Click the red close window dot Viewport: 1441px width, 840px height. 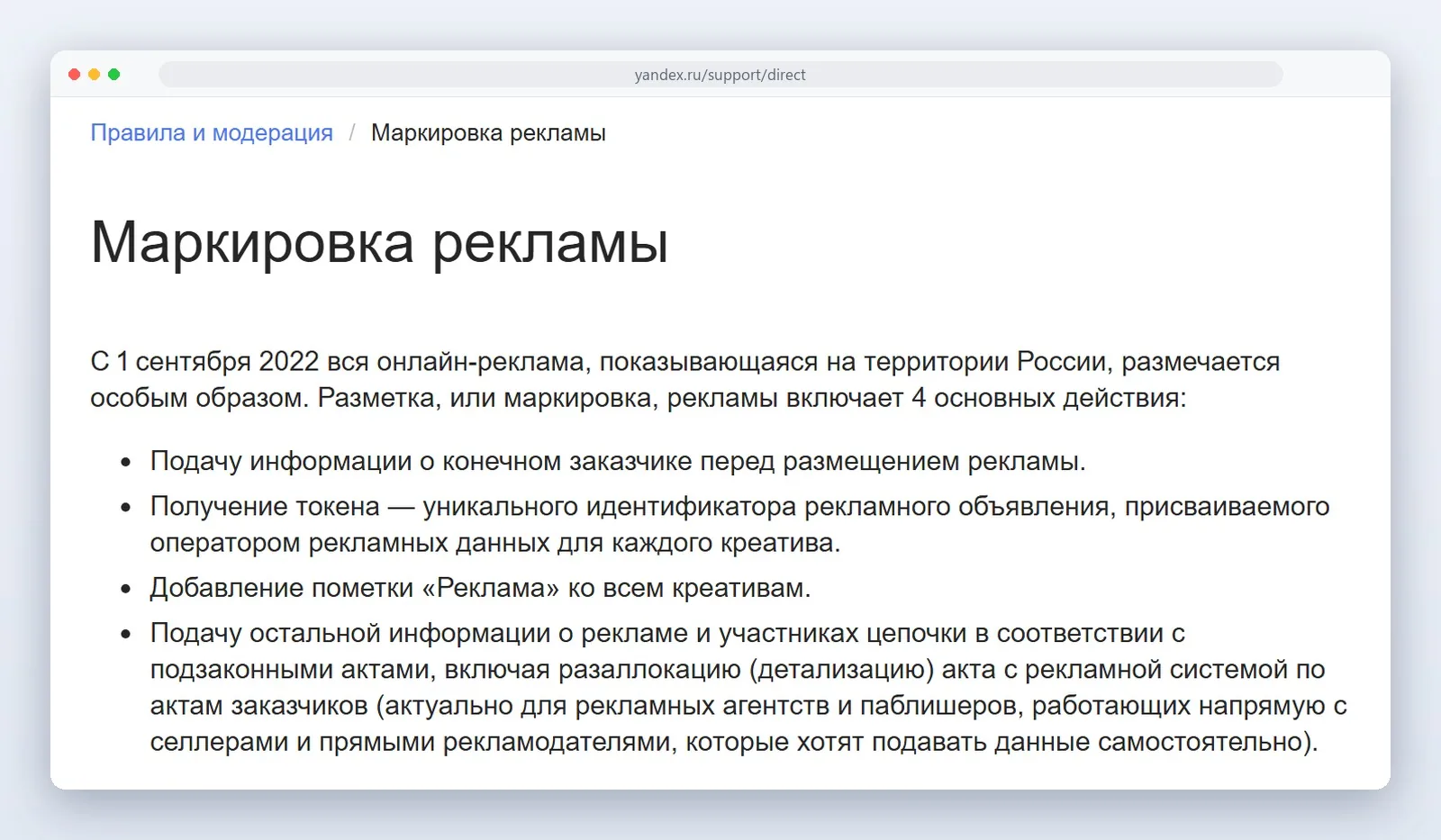(75, 75)
